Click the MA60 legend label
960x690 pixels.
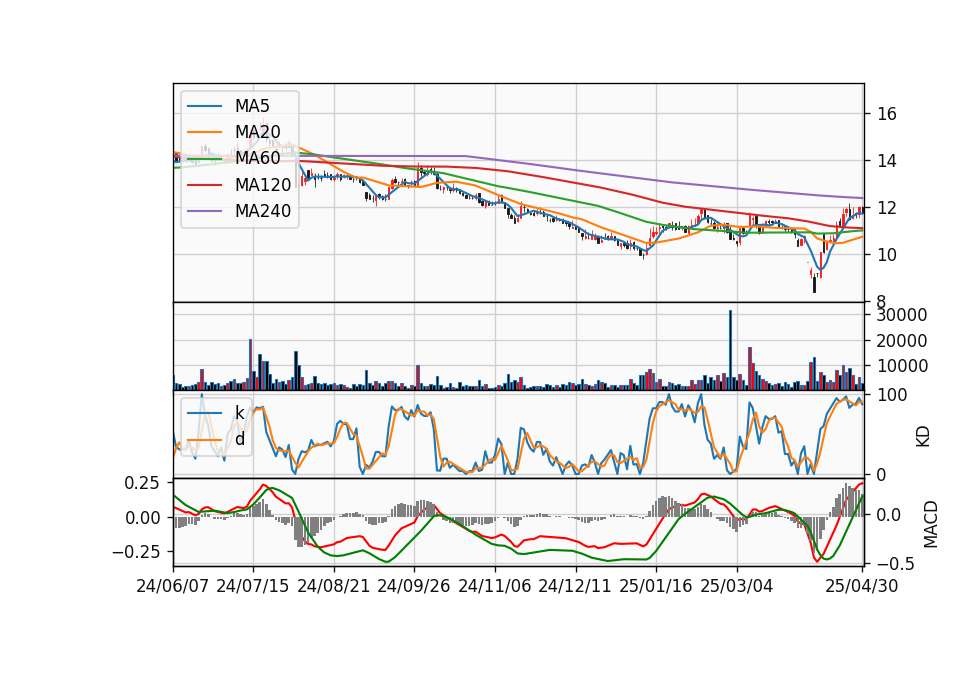[257, 159]
